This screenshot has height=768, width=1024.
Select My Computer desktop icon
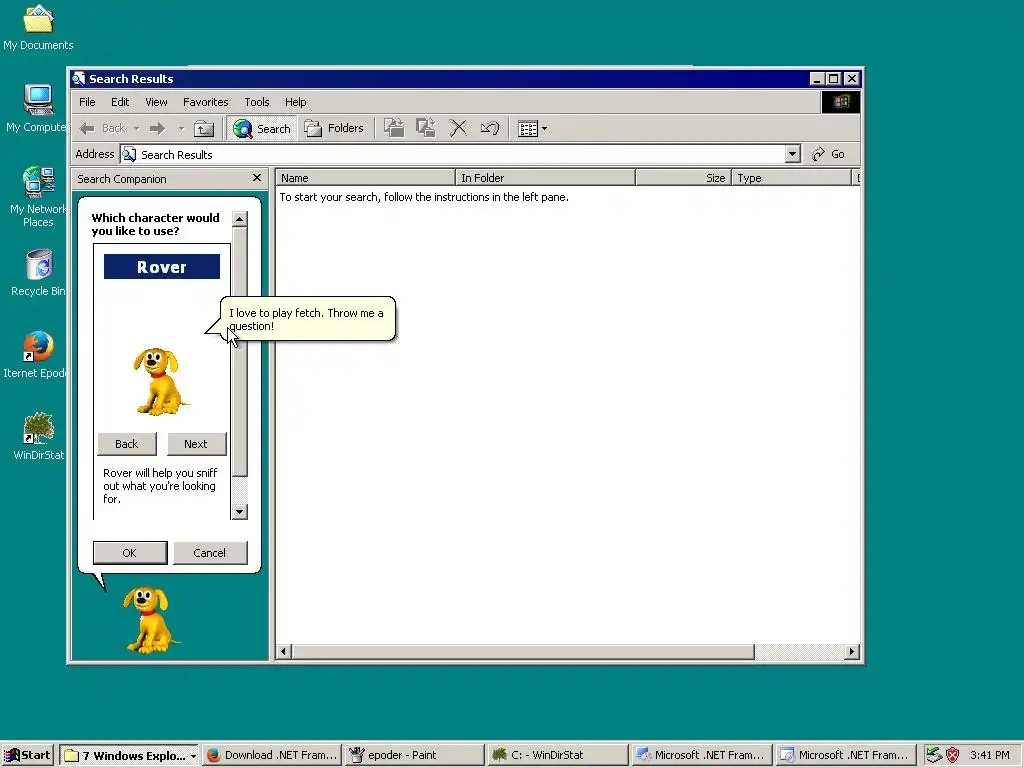pyautogui.click(x=38, y=110)
